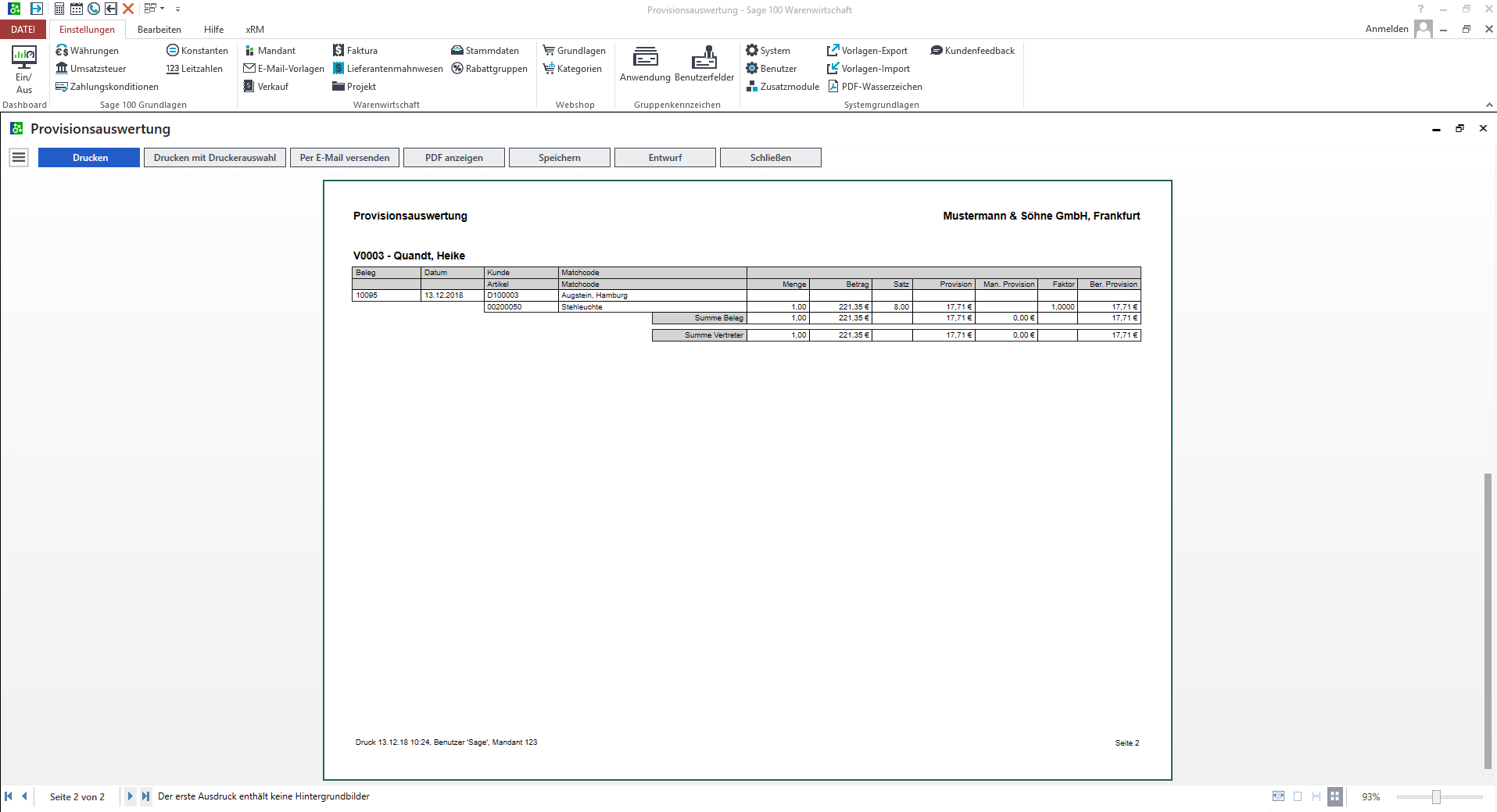
Task: Open the DATEI menu
Action: coord(23,30)
